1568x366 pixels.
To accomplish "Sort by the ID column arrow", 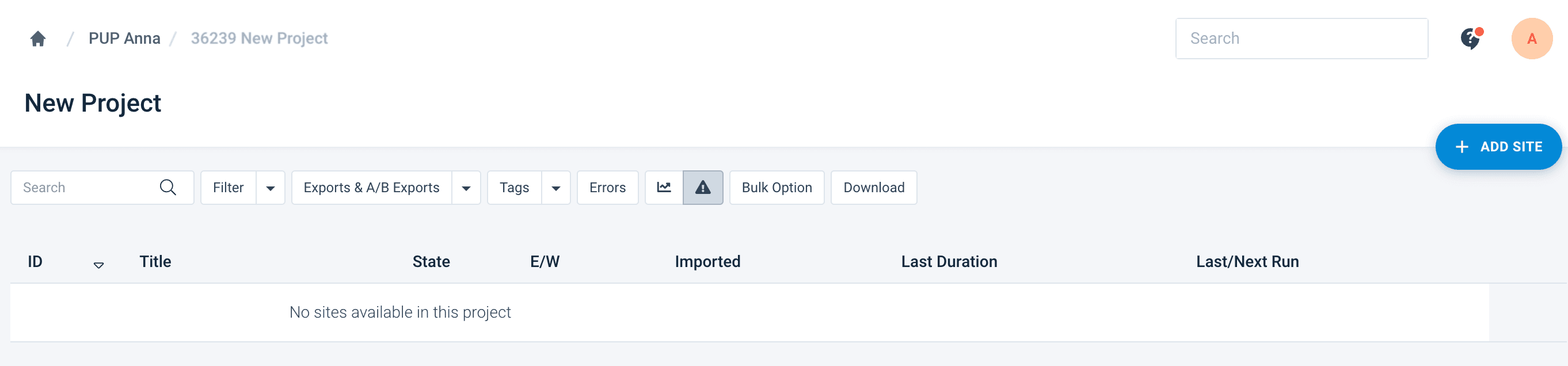I will click(98, 265).
